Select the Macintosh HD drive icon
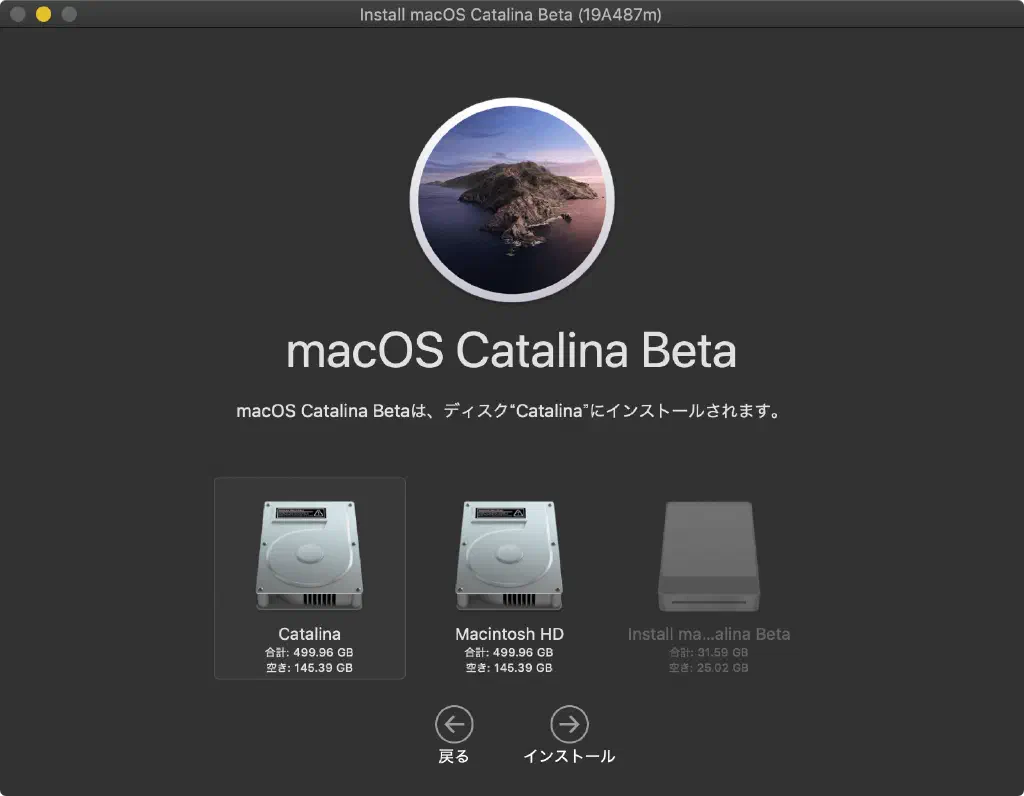The image size is (1024, 796). [509, 555]
